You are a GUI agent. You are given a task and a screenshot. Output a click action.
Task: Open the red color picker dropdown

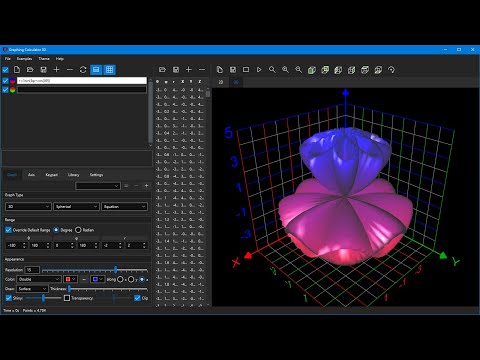point(71,279)
